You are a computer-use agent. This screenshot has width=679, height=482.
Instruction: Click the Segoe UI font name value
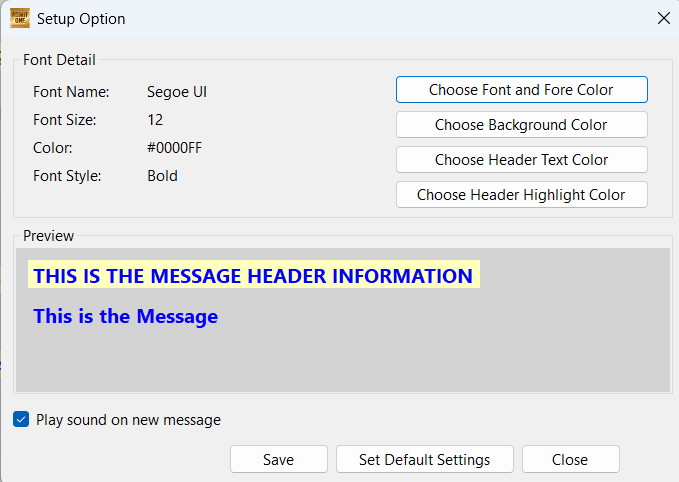coord(177,92)
